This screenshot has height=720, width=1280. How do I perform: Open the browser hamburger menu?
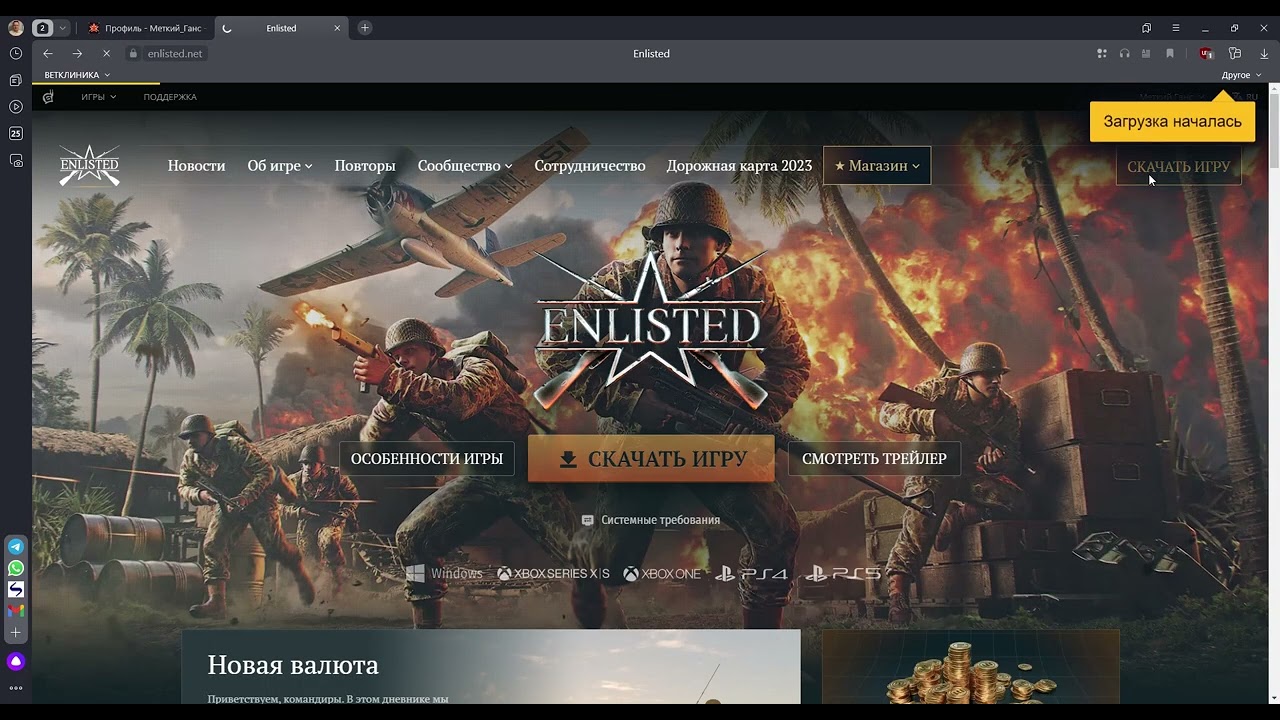coord(1176,28)
